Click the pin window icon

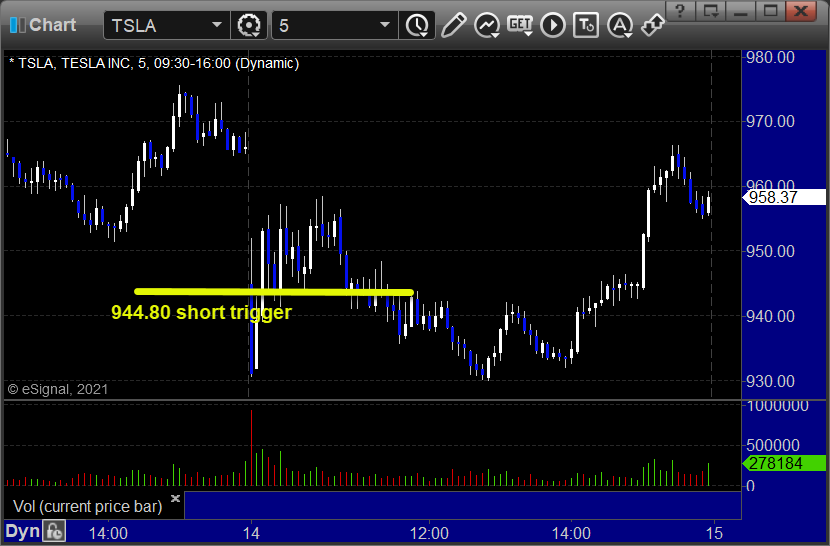click(652, 25)
